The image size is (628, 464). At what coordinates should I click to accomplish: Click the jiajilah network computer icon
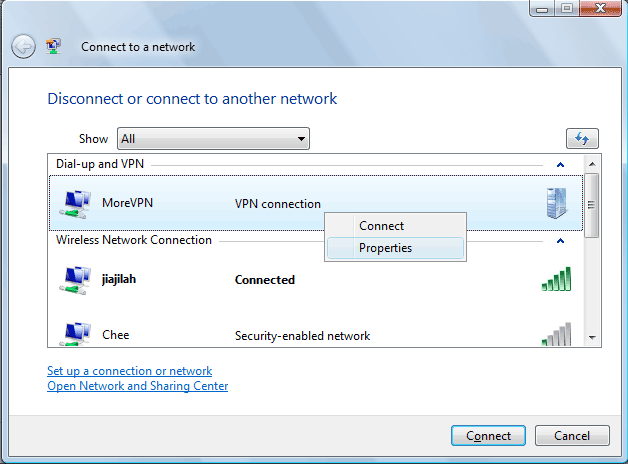coord(75,280)
